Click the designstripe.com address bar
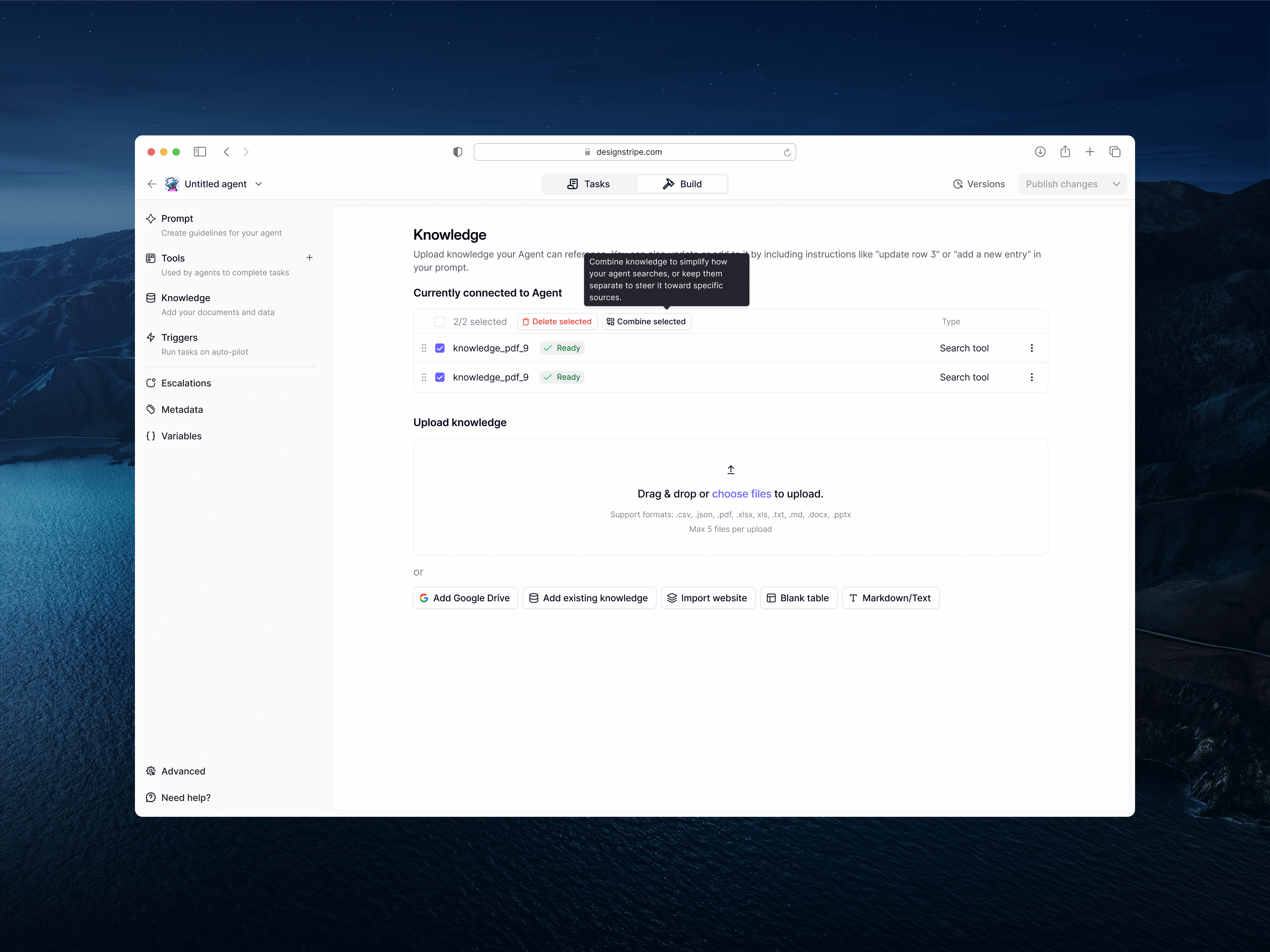Screen dimensions: 1270x952 [629, 152]
